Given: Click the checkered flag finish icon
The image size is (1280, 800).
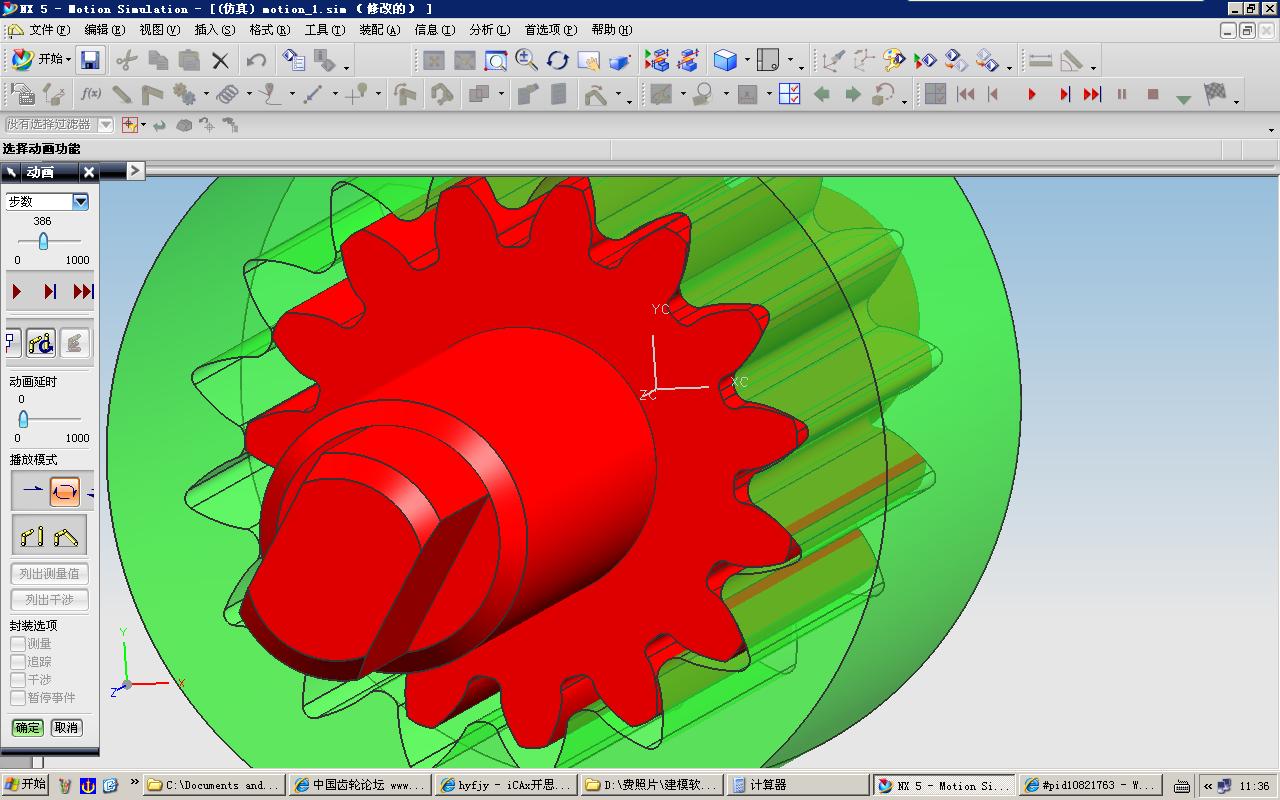Looking at the screenshot, I should point(1215,93).
